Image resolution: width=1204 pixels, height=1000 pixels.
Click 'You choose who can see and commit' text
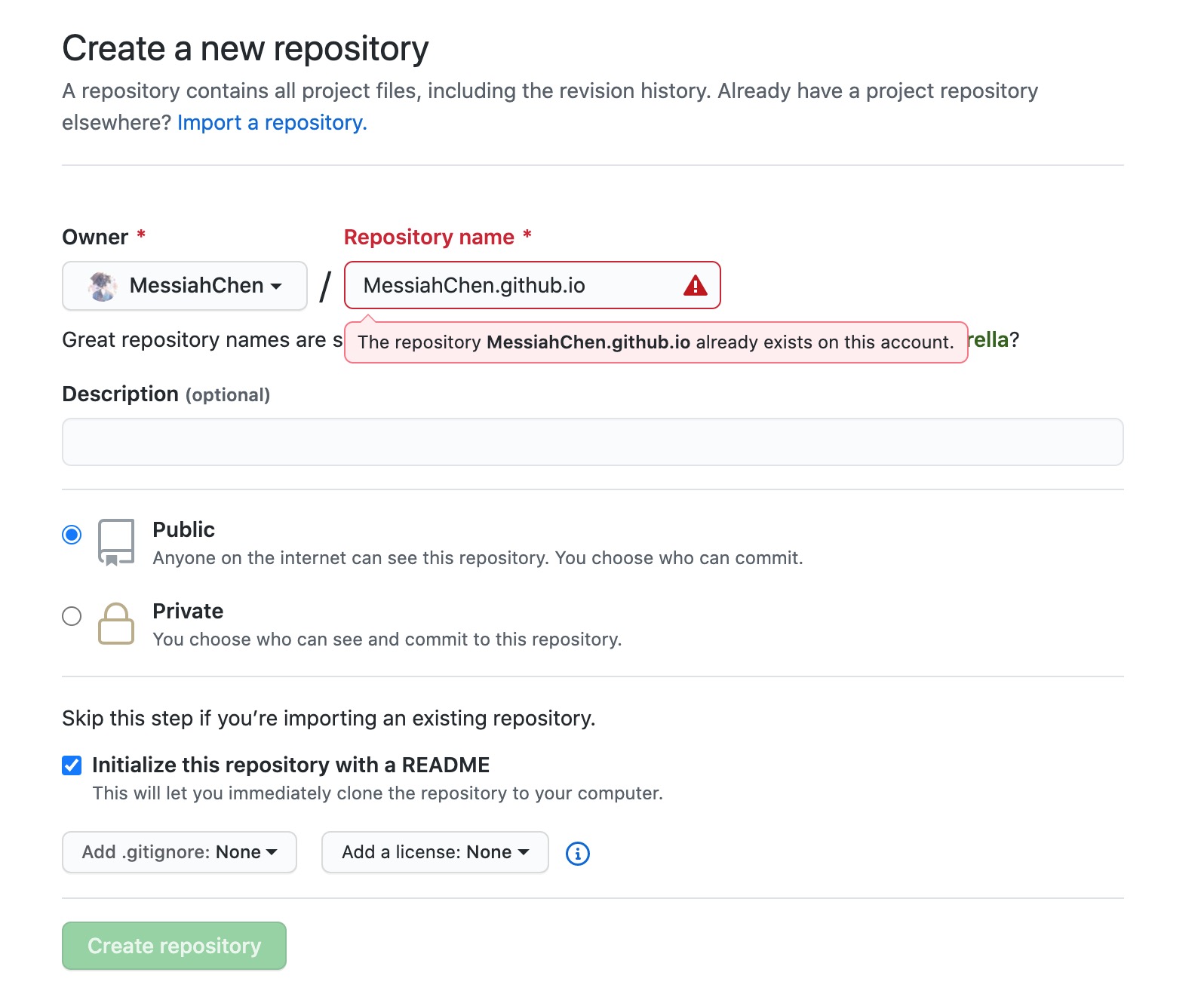(388, 640)
